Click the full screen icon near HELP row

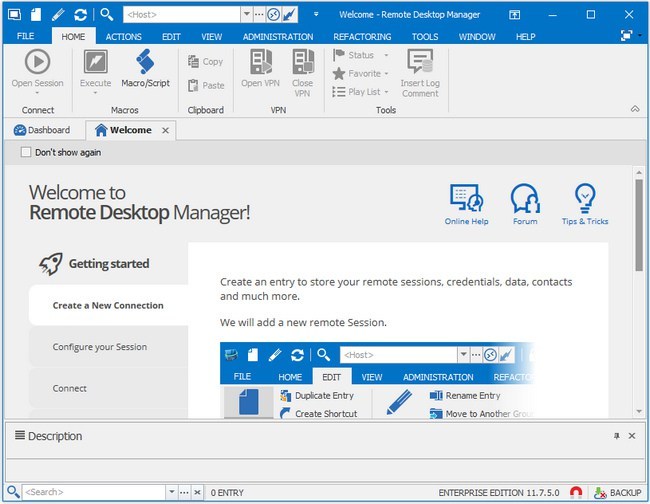(x=626, y=36)
